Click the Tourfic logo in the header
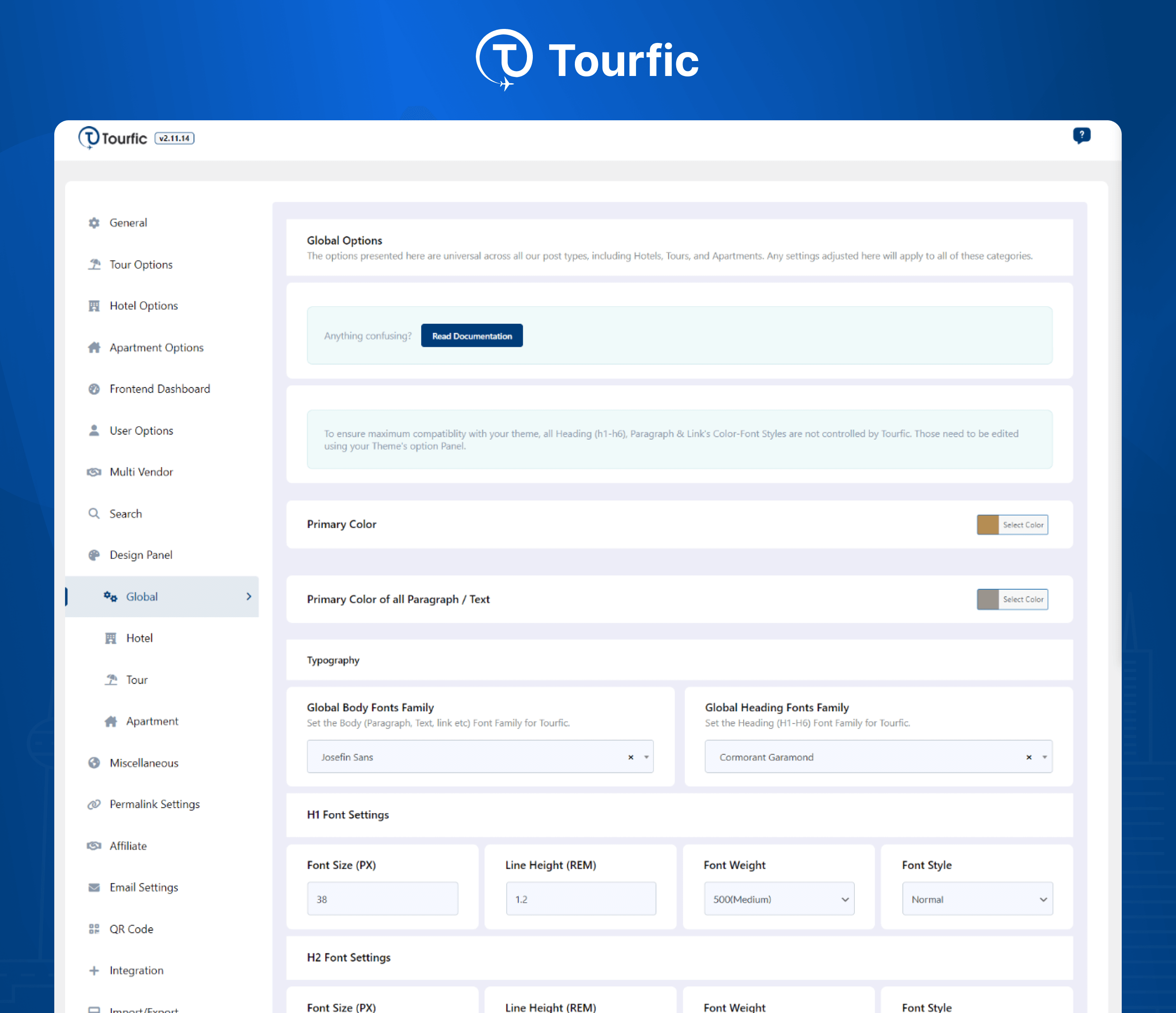The image size is (1176, 1013). (112, 138)
